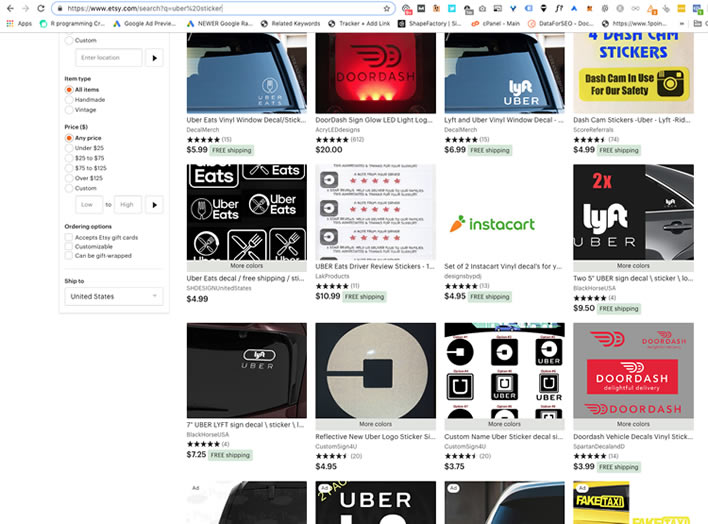Click the lock icon in the address bar

point(60,8)
